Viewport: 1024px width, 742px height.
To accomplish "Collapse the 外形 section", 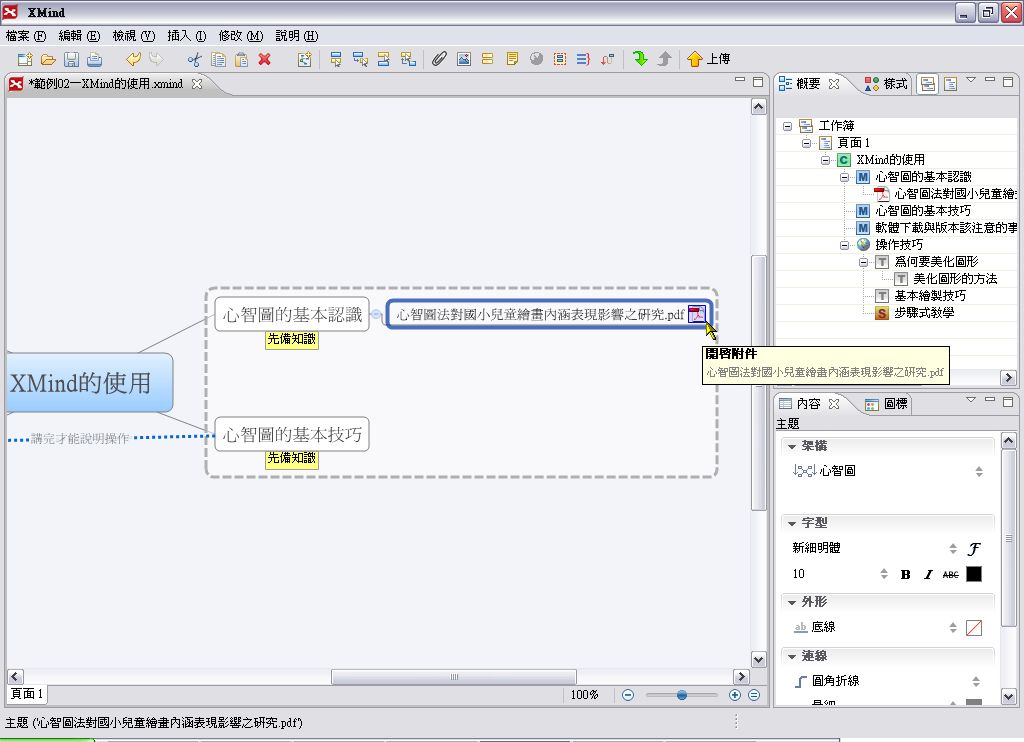I will [x=792, y=602].
